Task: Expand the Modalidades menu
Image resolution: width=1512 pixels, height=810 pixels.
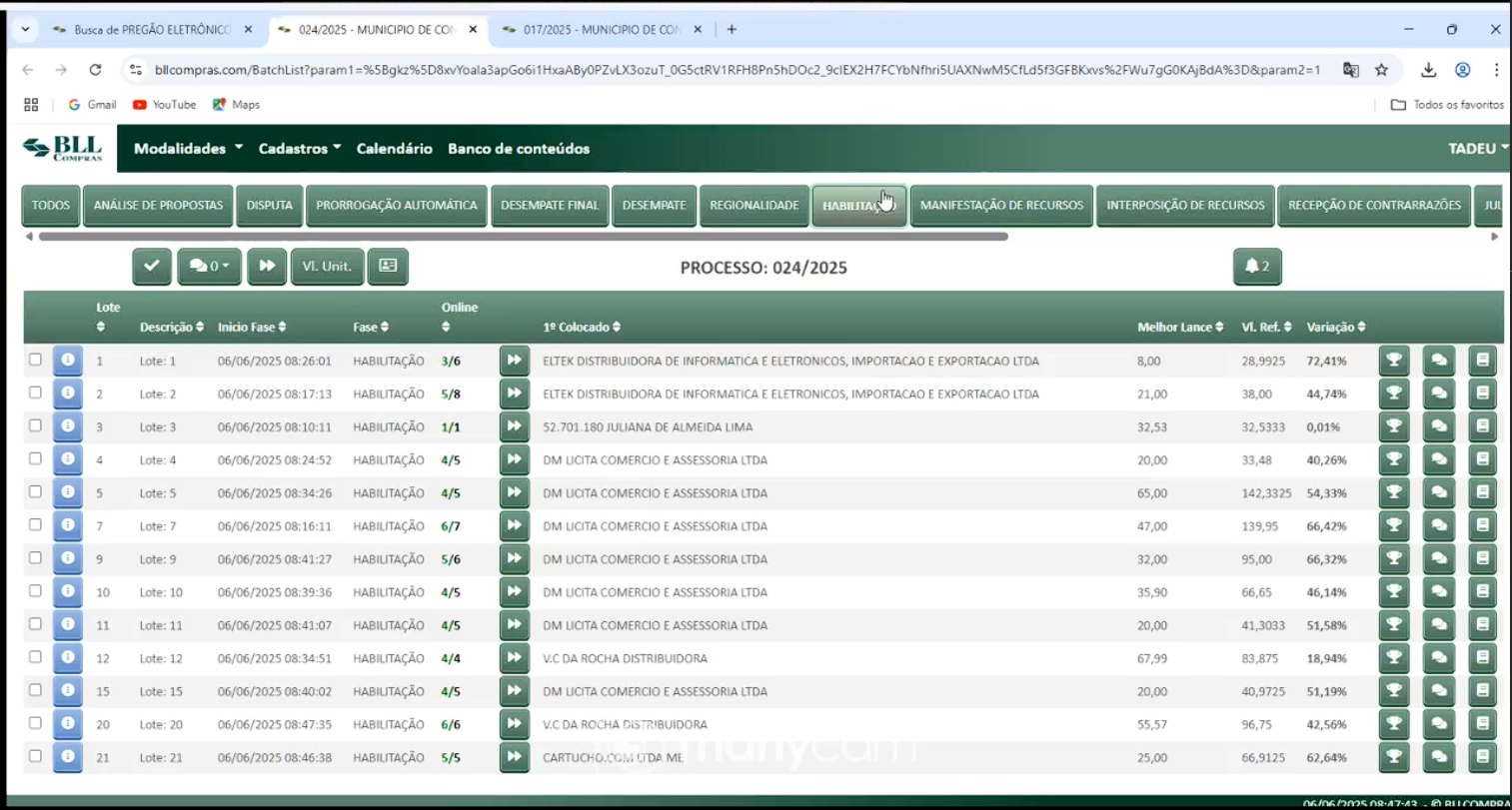Action: (188, 149)
